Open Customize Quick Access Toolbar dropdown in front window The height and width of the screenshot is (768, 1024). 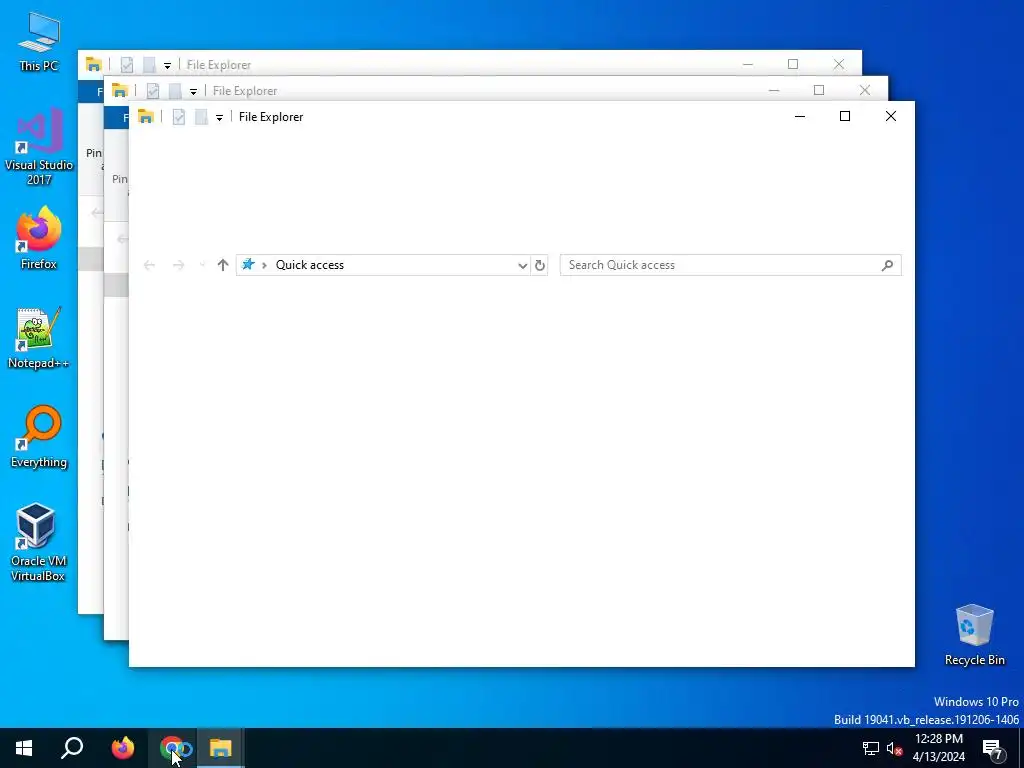pyautogui.click(x=219, y=118)
